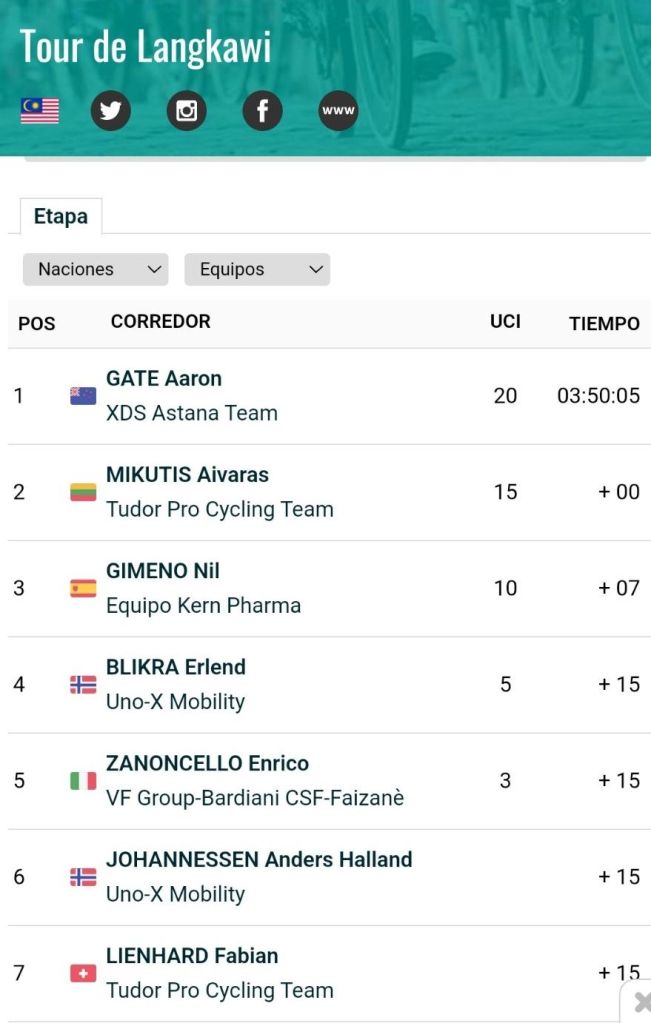Click the UCI column header
The height and width of the screenshot is (1023, 651).
point(505,321)
